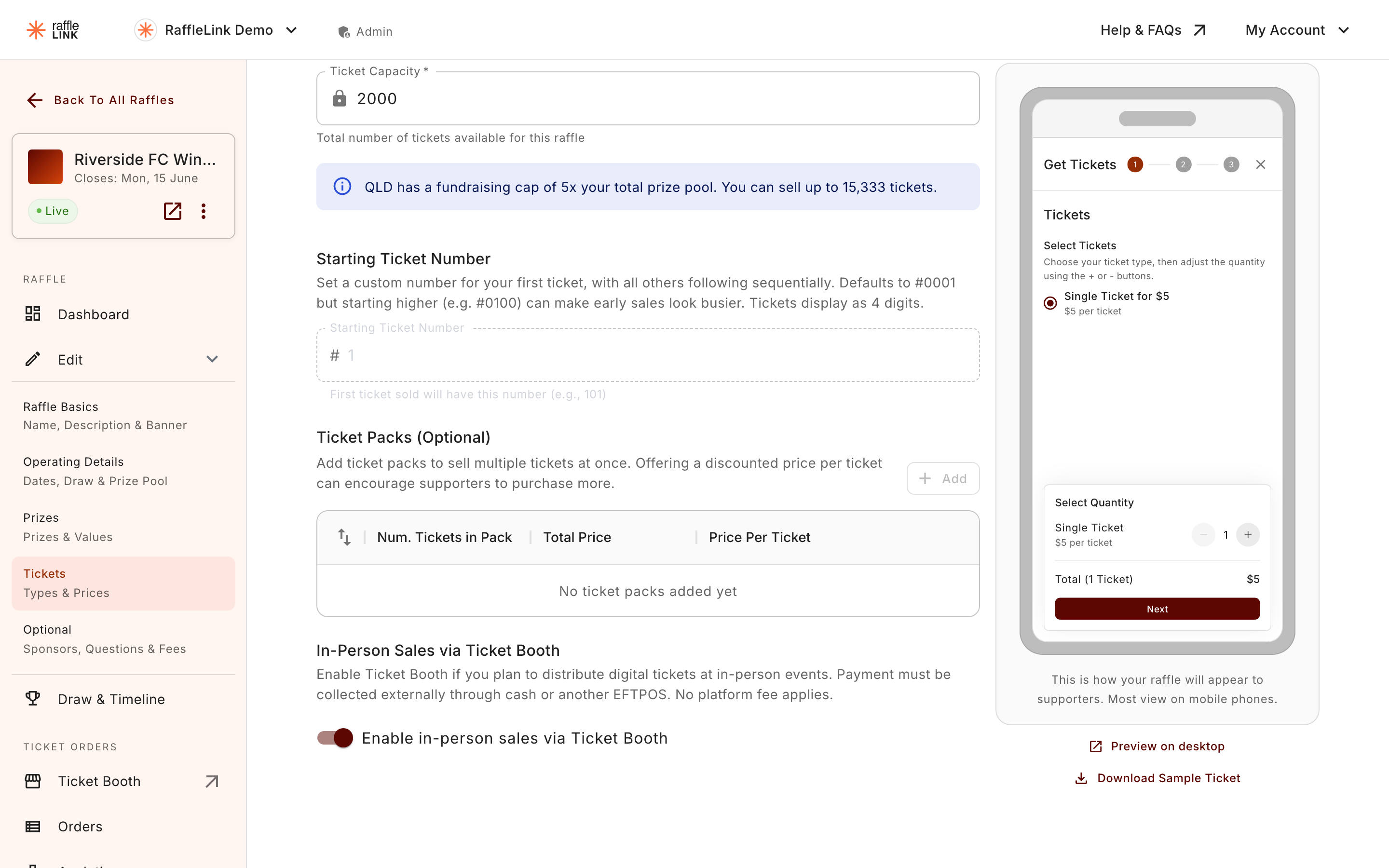Click the RaffleLink logo

(x=52, y=30)
